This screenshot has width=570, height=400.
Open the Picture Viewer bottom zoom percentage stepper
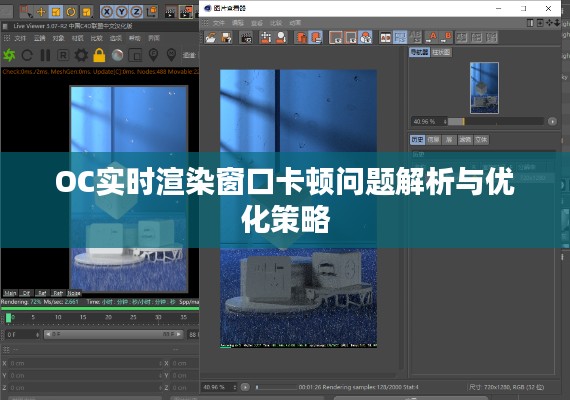(234, 387)
